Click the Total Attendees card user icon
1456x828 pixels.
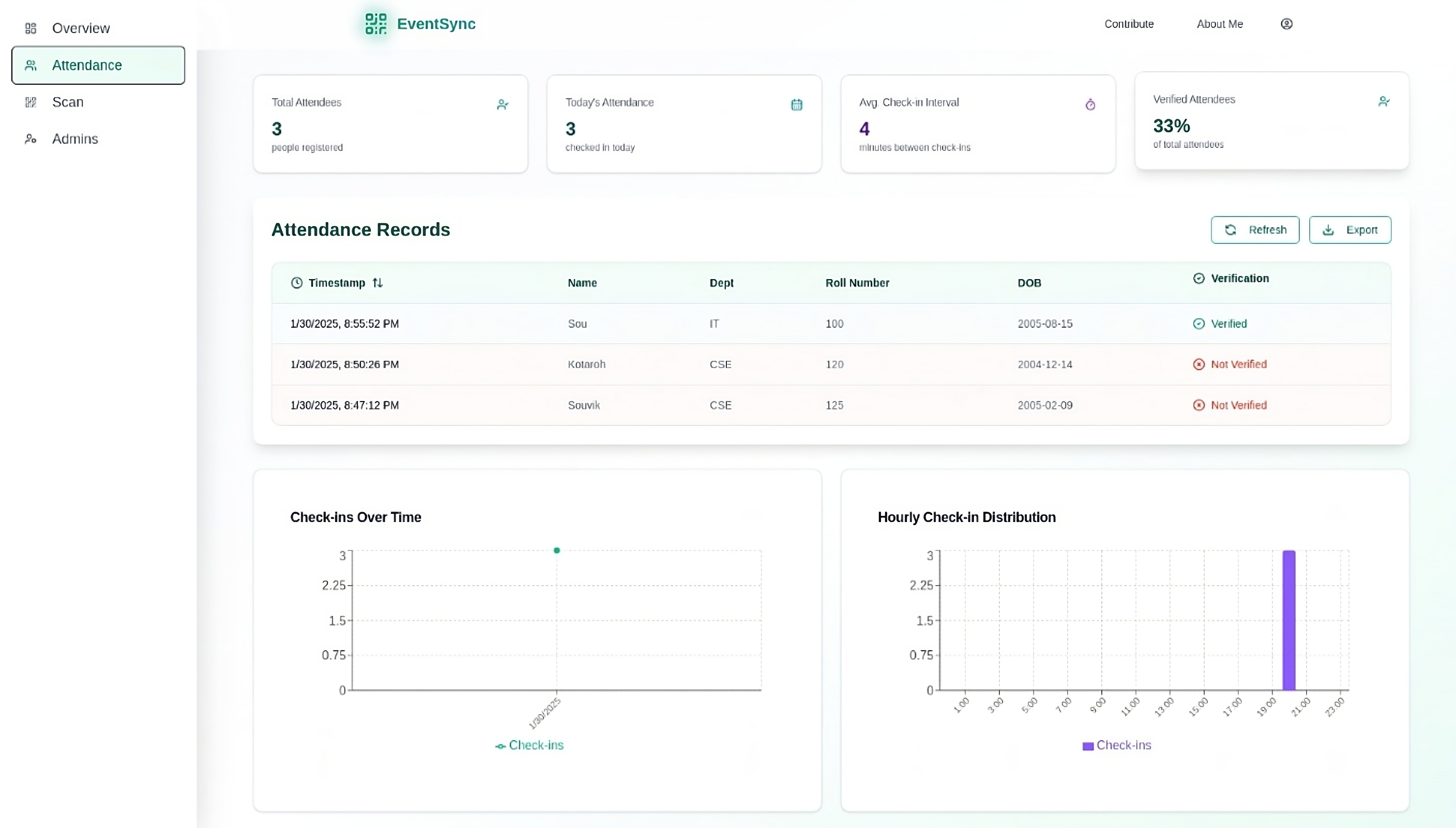click(x=502, y=105)
